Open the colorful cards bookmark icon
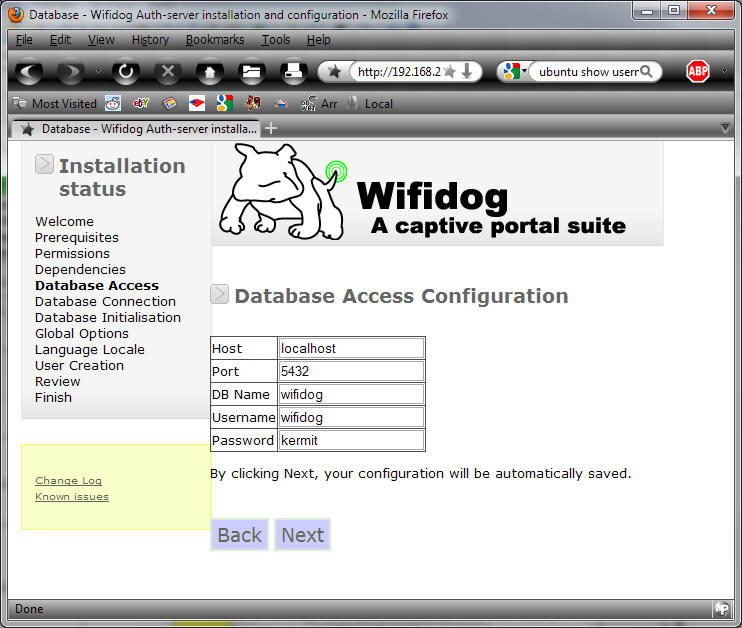Image resolution: width=742 pixels, height=628 pixels. [169, 103]
